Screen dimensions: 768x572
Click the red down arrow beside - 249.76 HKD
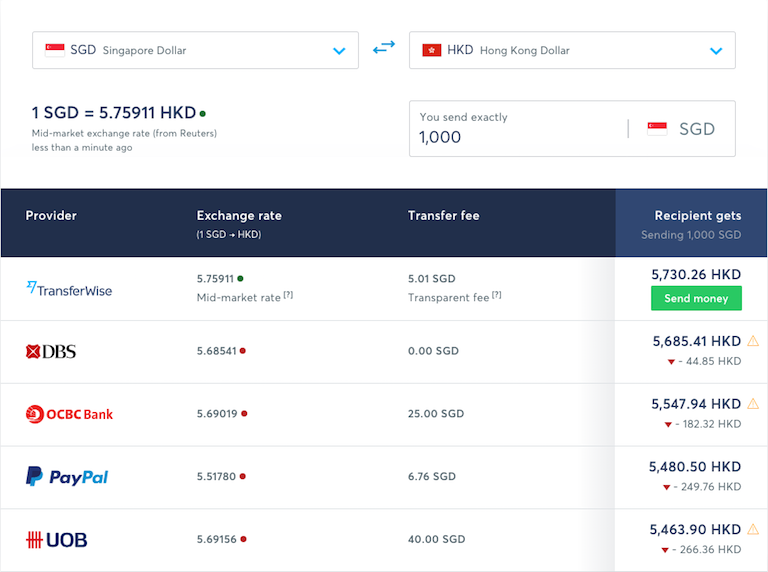pos(666,487)
